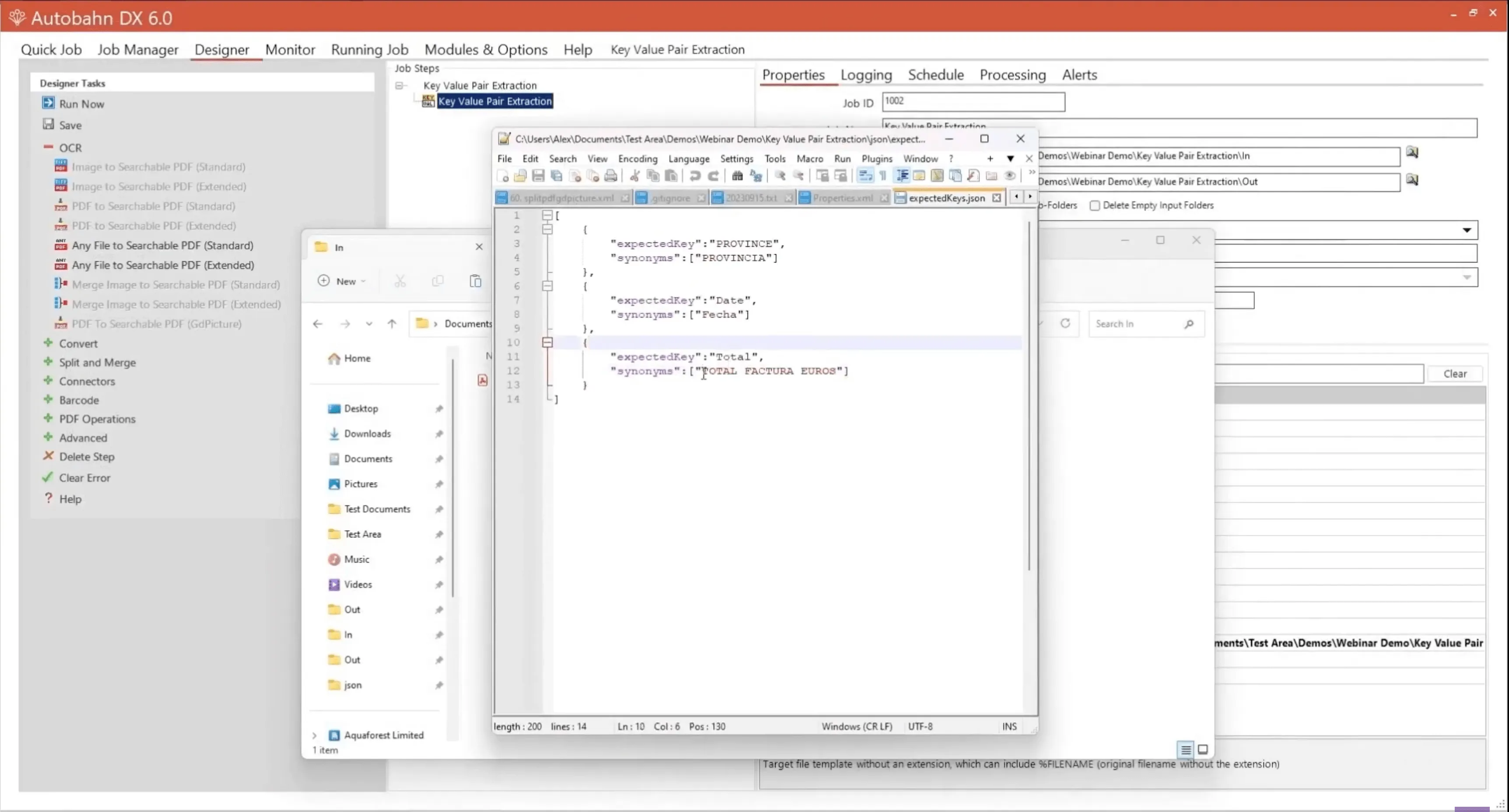The image size is (1509, 812).
Task: Click the Replace icon in Notepad++ toolbar
Action: [x=756, y=175]
